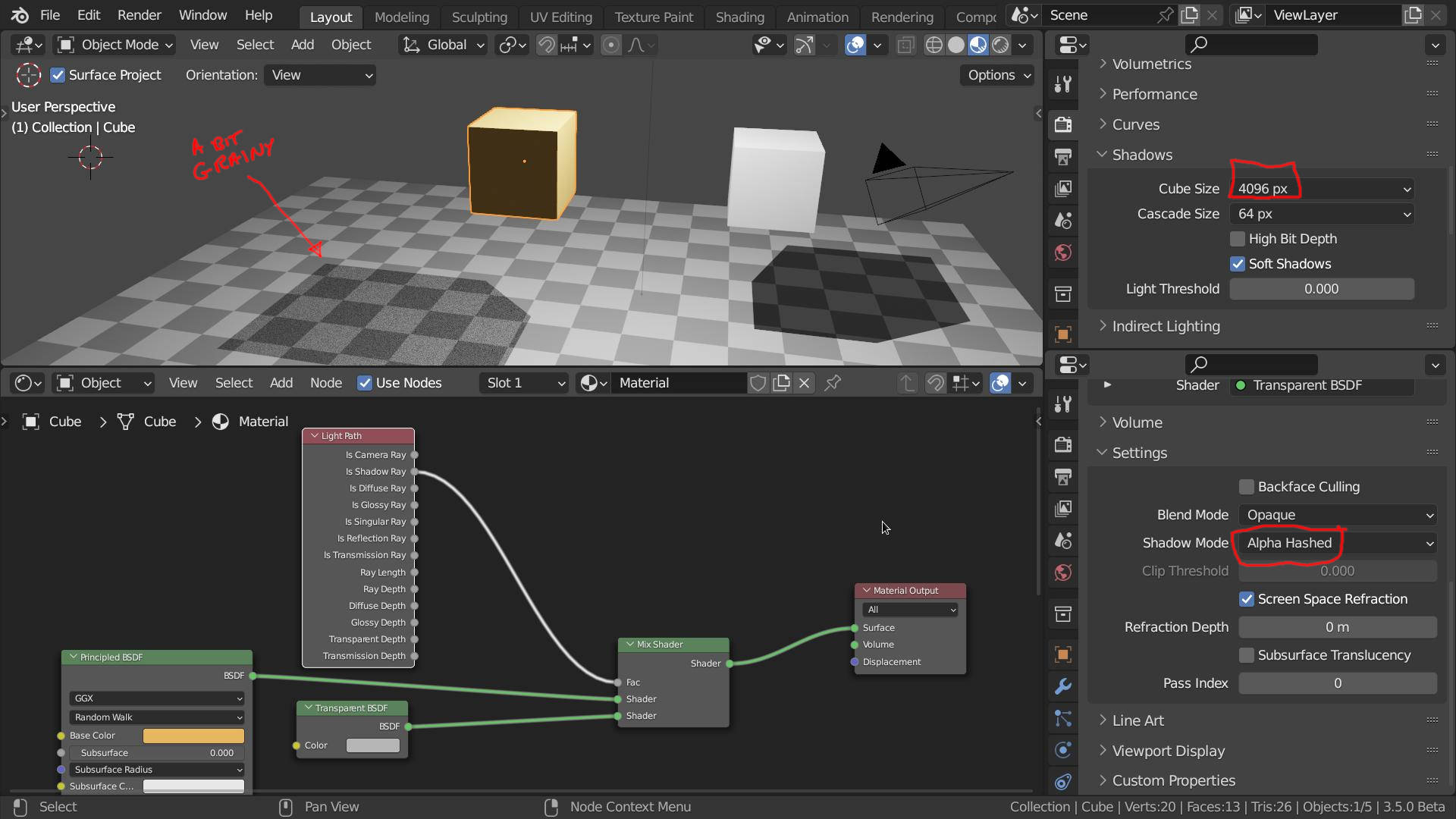Open the Cube Size dropdown
1456x819 pixels.
(x=1321, y=189)
